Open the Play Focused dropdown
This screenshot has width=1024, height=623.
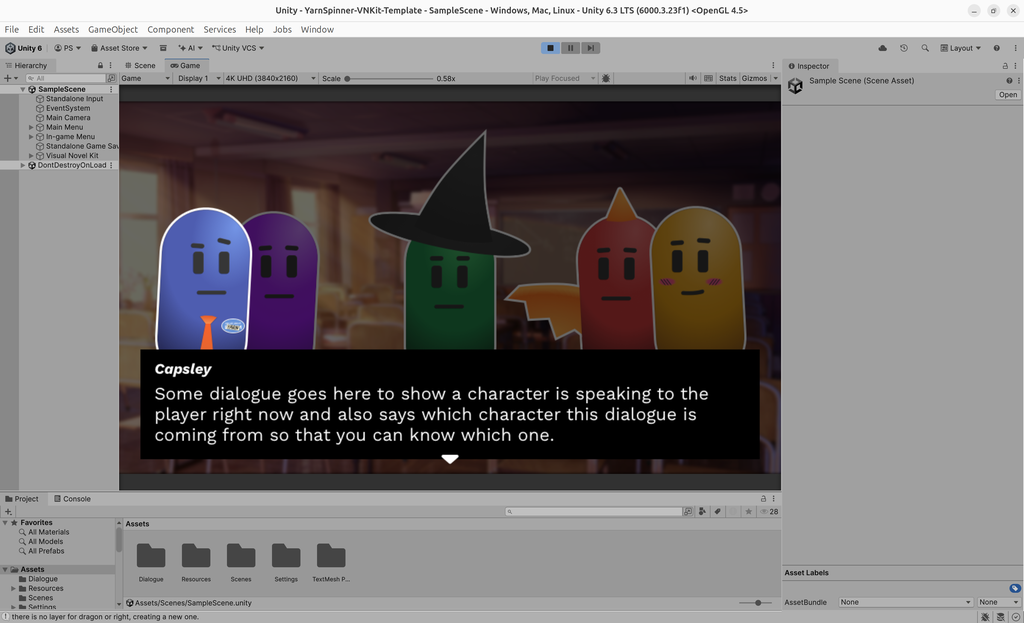(x=564, y=78)
